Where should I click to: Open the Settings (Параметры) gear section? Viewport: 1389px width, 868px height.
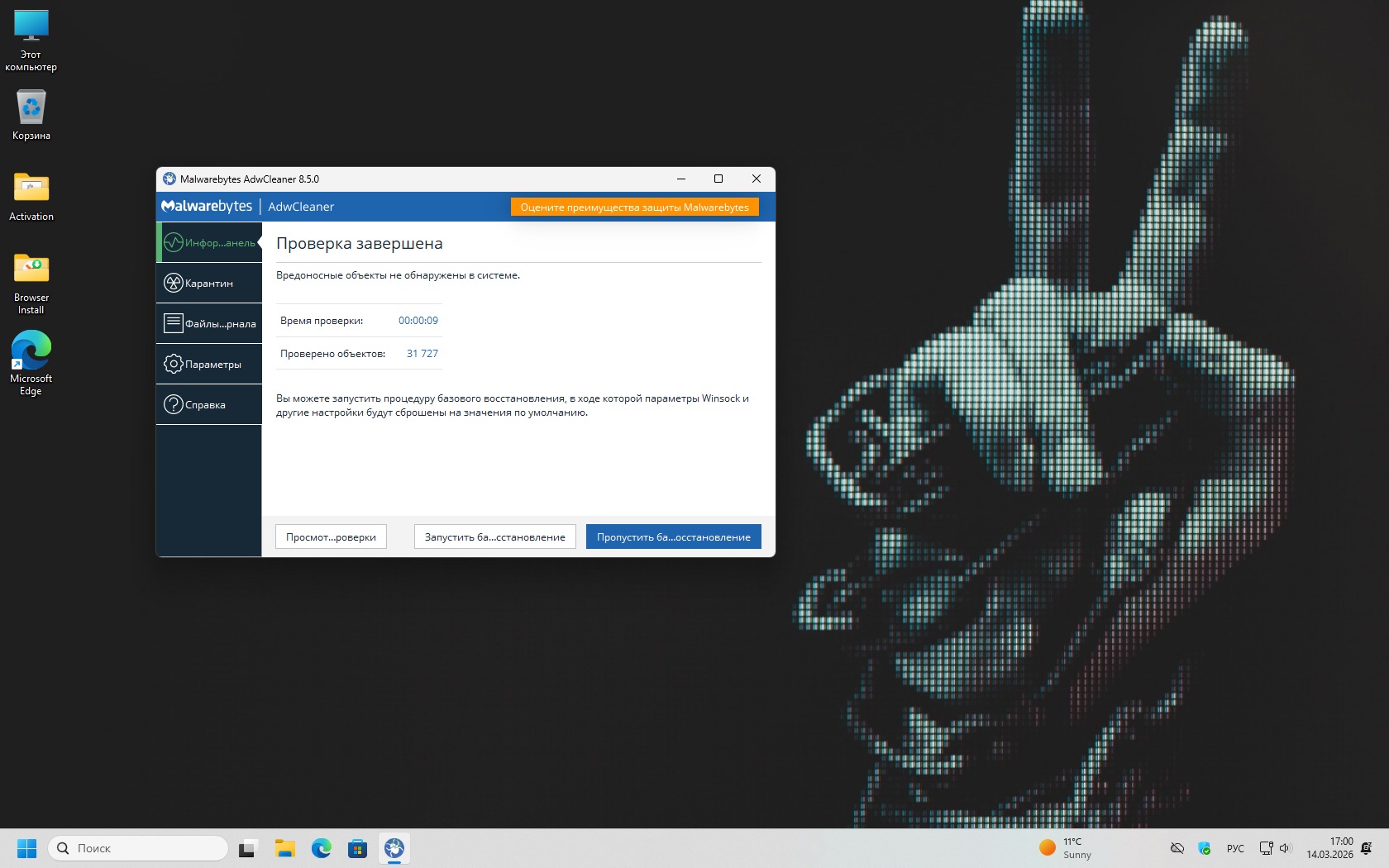point(208,364)
